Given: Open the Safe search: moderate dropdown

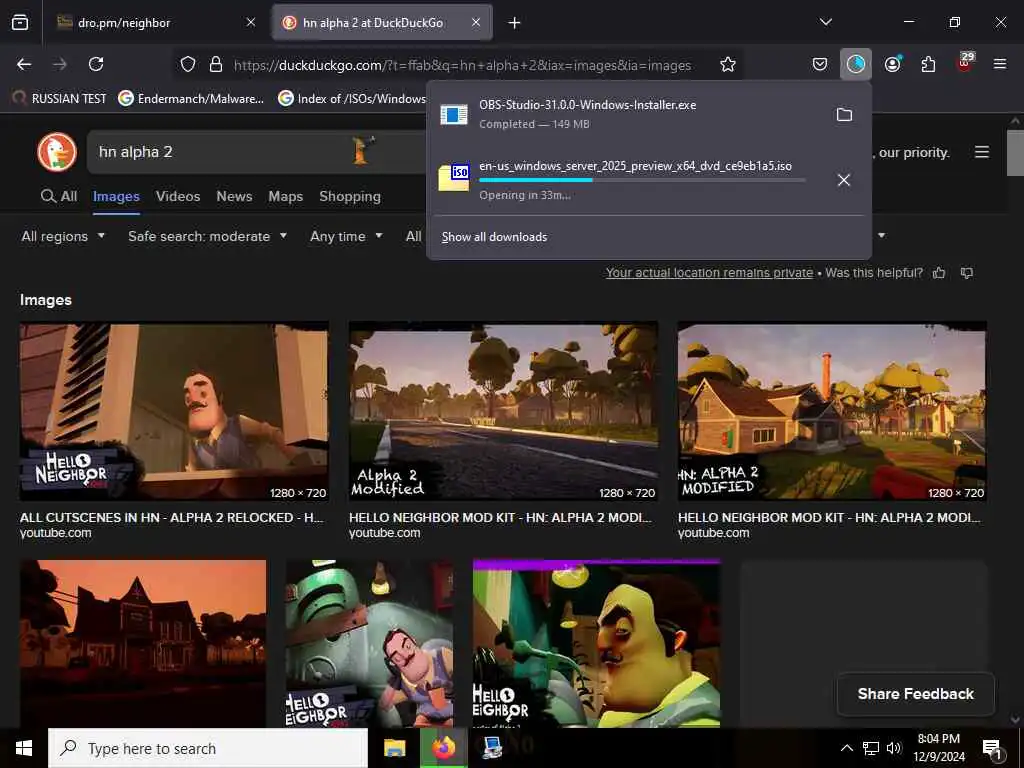Looking at the screenshot, I should pos(208,236).
